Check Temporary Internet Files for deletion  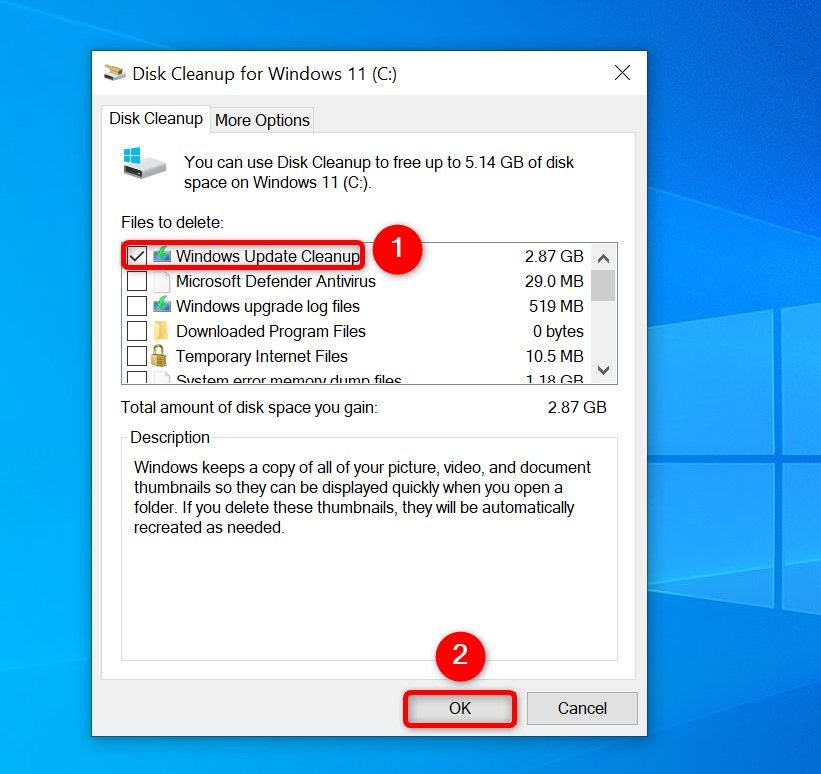[x=137, y=356]
